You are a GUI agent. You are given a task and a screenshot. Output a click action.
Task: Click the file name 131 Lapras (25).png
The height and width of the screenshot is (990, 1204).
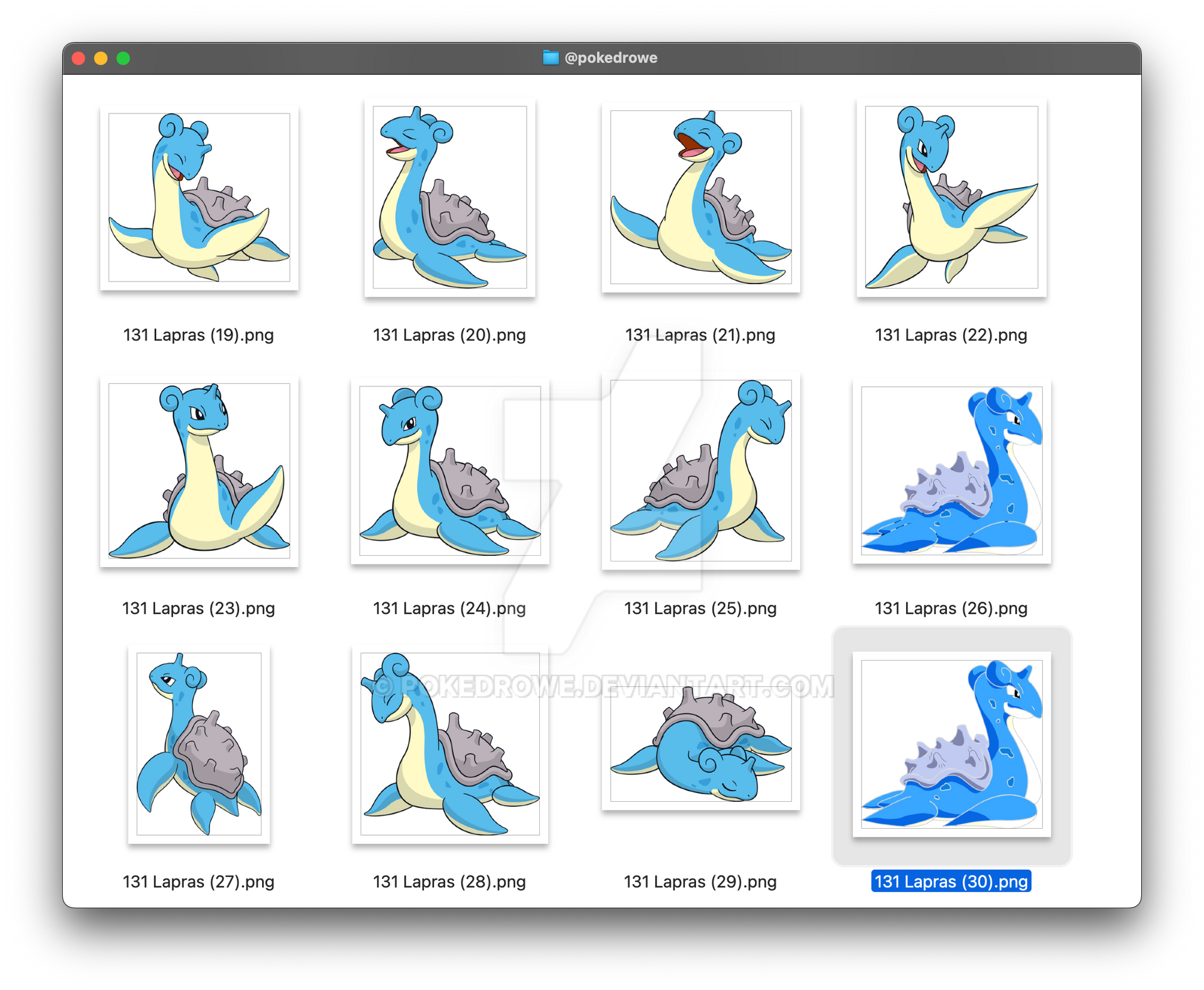click(x=700, y=609)
